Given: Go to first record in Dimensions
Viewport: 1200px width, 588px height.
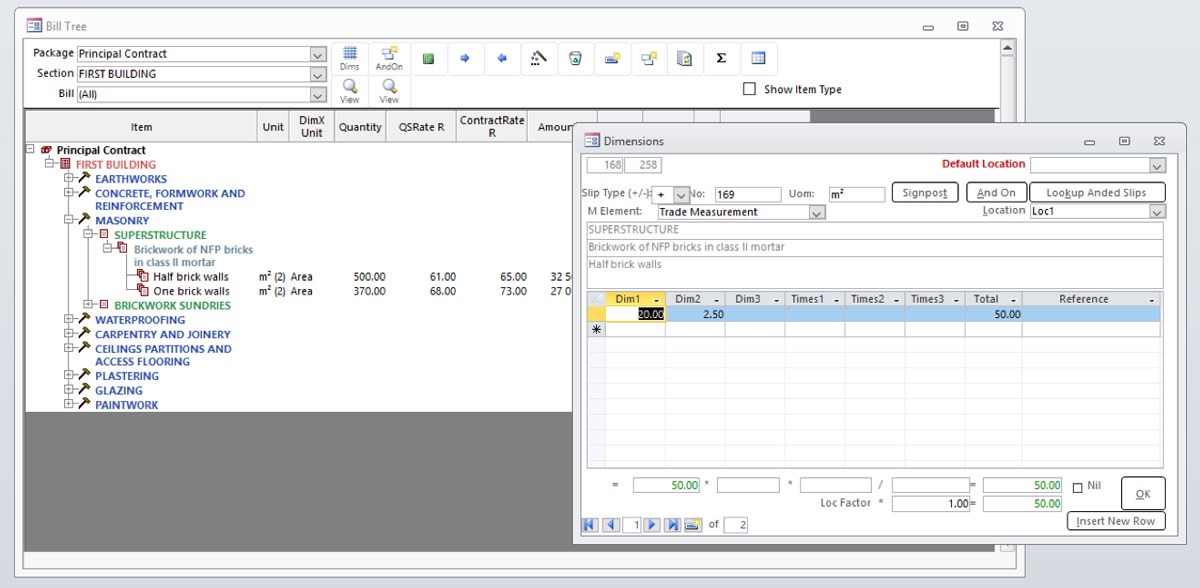Looking at the screenshot, I should pyautogui.click(x=590, y=524).
